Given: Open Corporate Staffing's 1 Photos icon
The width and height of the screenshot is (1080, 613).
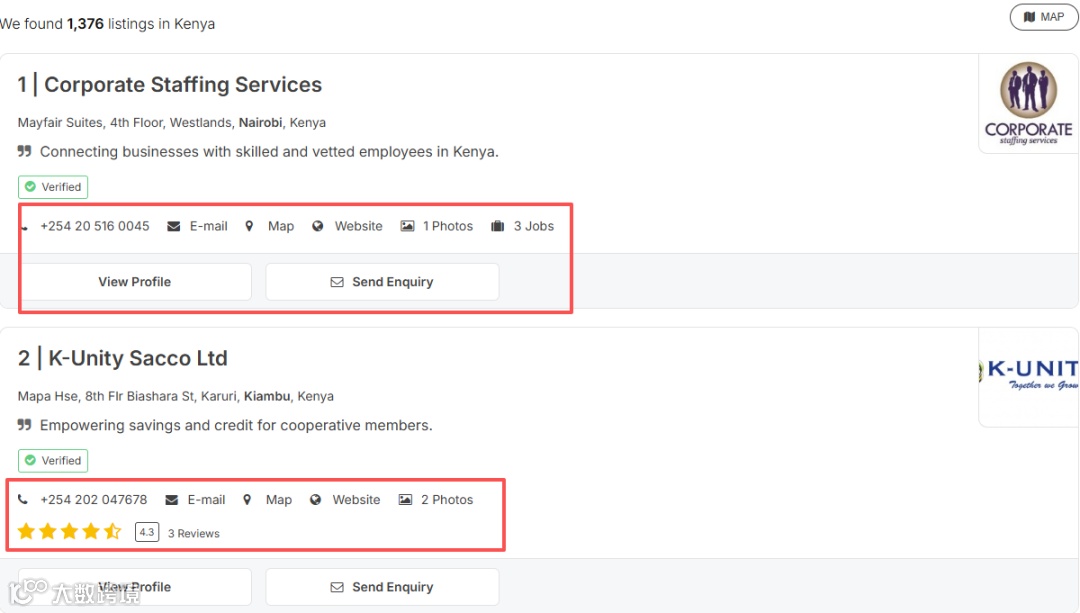Looking at the screenshot, I should click(407, 226).
